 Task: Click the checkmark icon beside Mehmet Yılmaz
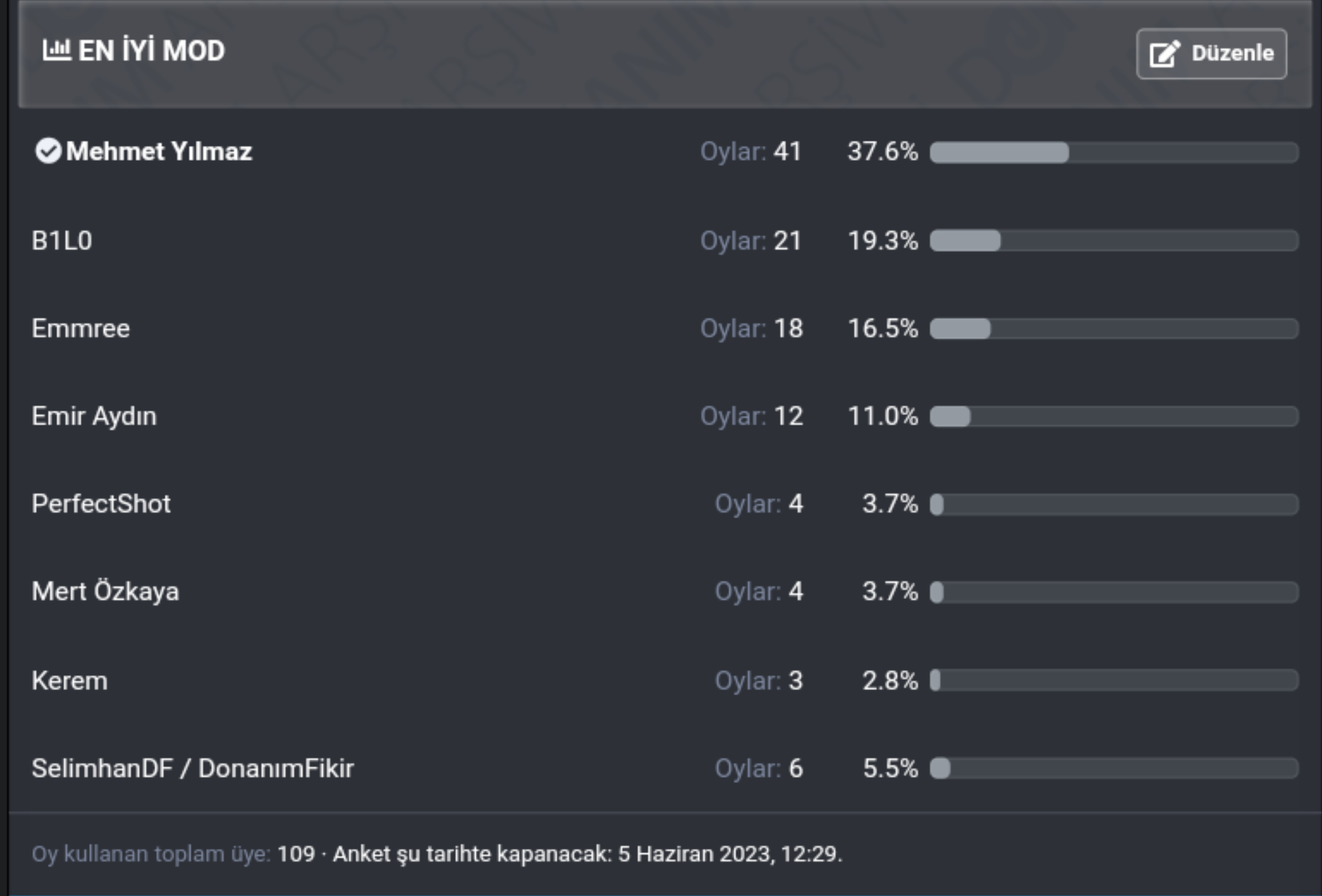pos(48,151)
